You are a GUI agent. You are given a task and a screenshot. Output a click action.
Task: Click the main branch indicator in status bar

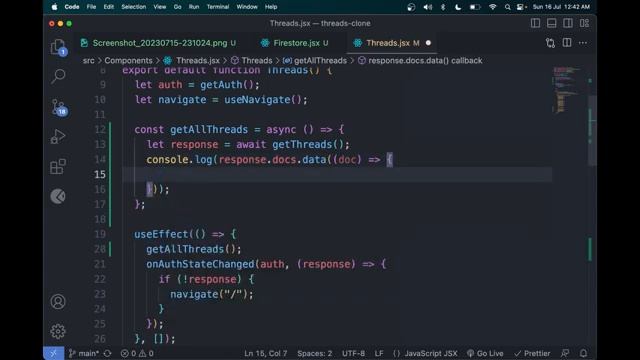[x=84, y=353]
